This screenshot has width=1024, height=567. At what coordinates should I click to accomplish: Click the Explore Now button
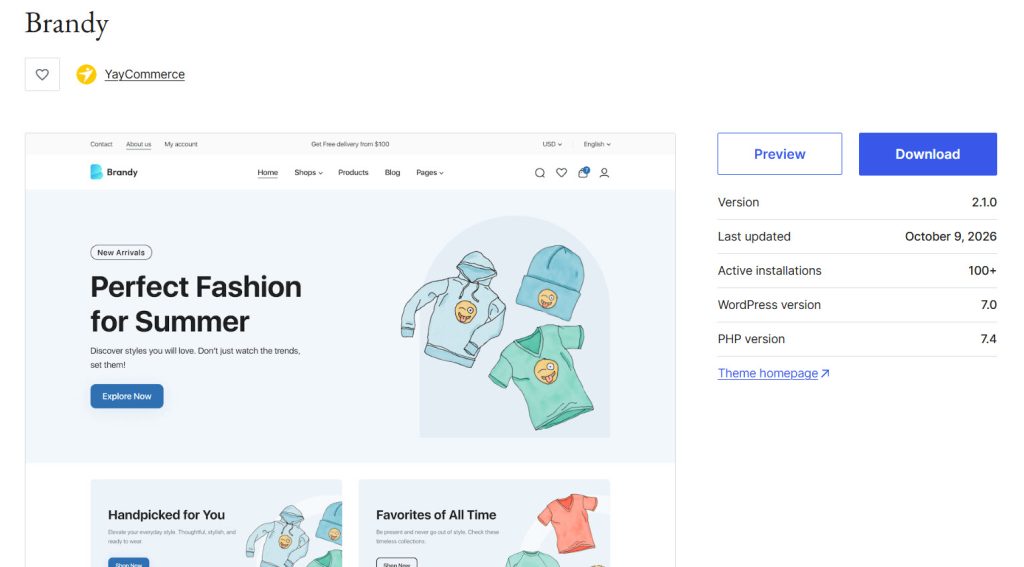point(127,397)
